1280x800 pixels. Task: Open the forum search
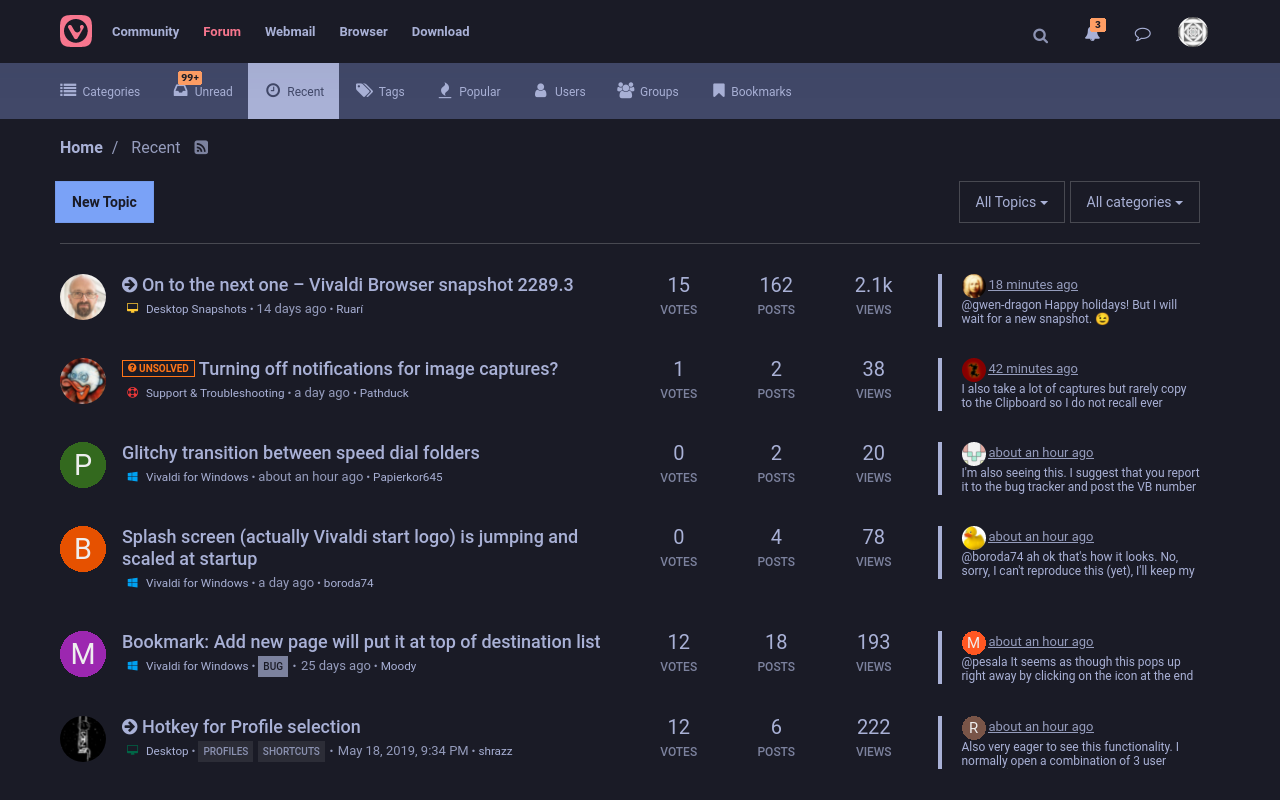(x=1040, y=35)
